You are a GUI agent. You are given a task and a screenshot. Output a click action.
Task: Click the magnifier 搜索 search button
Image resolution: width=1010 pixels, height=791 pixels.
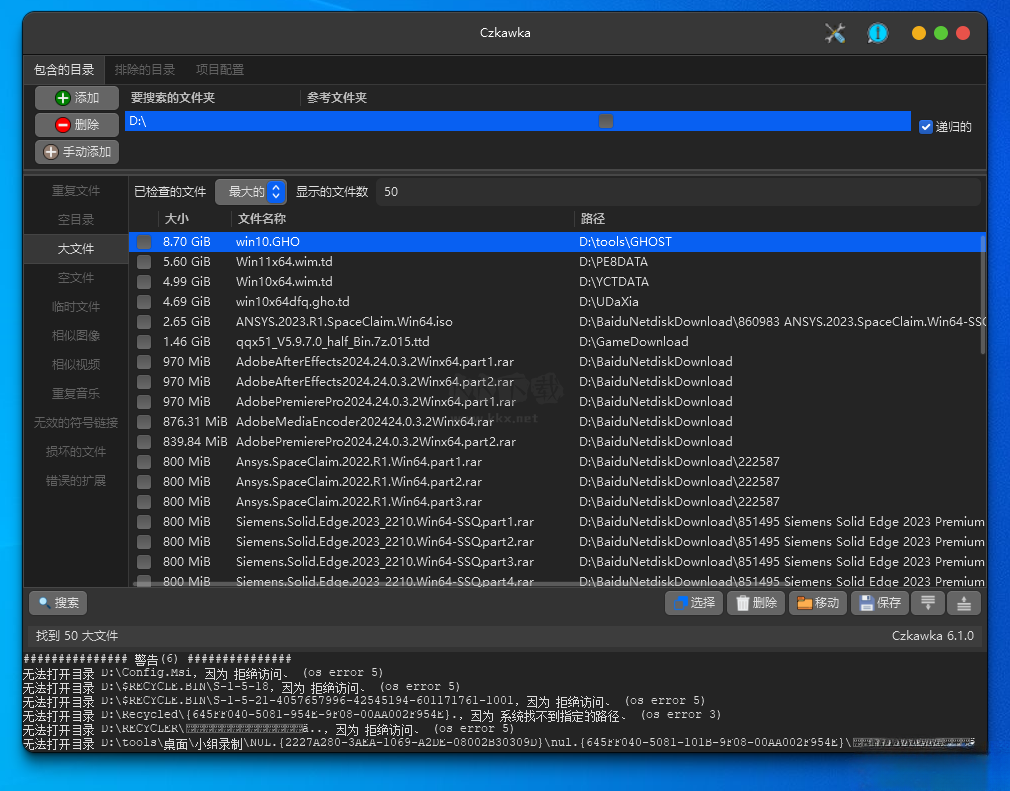pyautogui.click(x=57, y=603)
